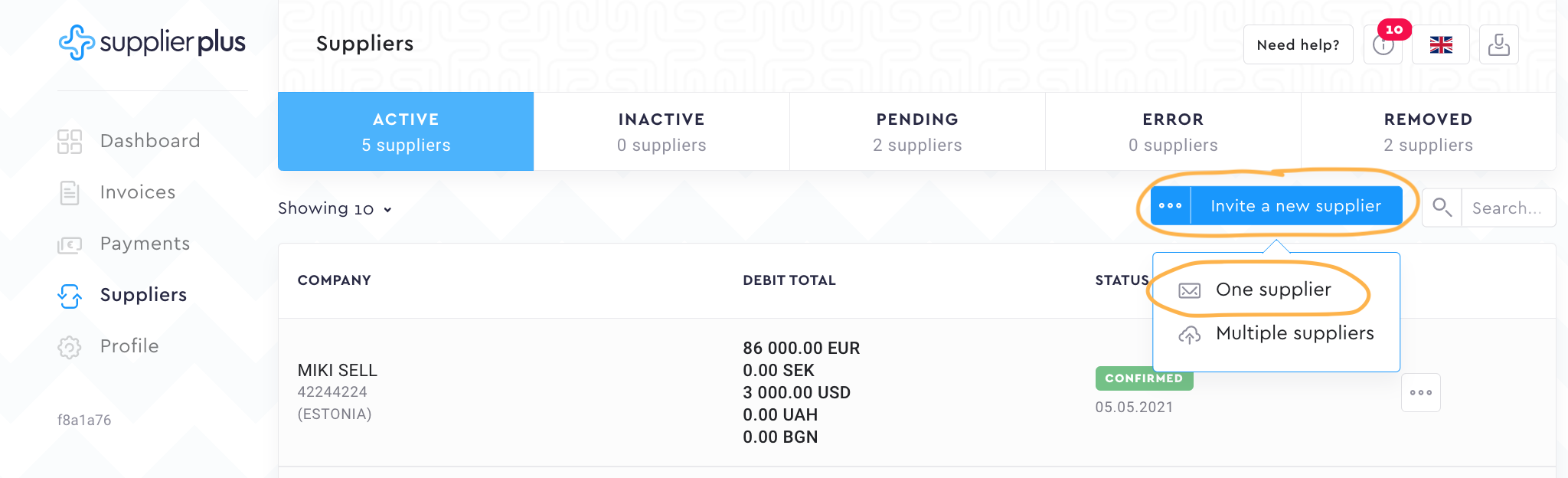Image resolution: width=1568 pixels, height=478 pixels.
Task: Choose Multiple suppliers from the invite menu
Action: [1294, 333]
